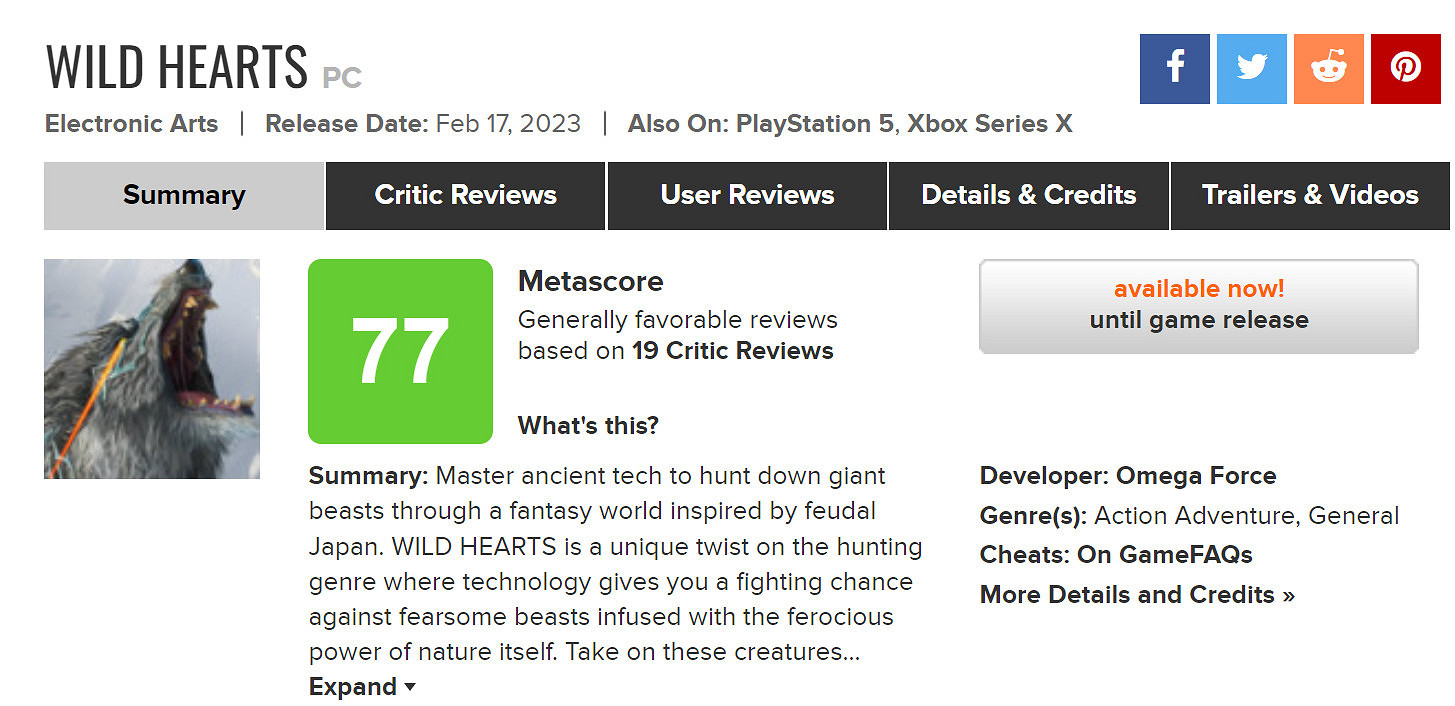
Task: Click the Wild Hearts cover thumbnail
Action: (152, 369)
